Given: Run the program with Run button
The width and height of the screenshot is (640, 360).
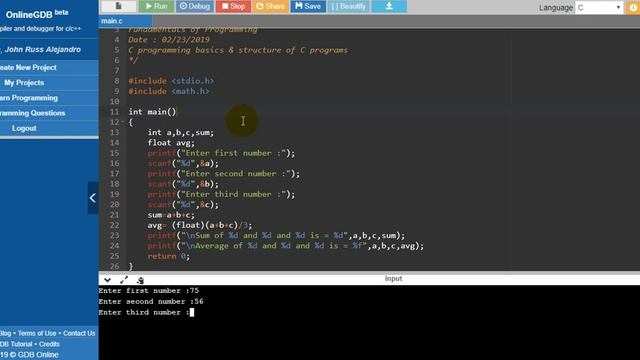Looking at the screenshot, I should (156, 6).
